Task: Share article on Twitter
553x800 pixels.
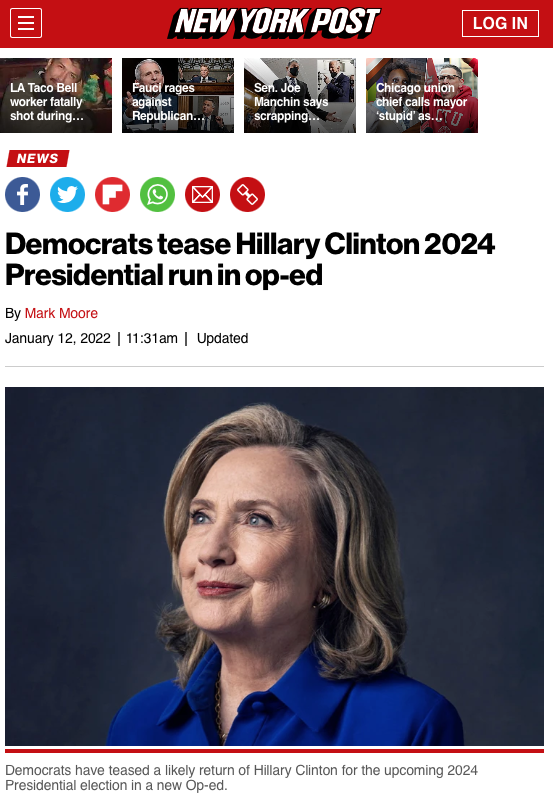Action: pos(67,194)
